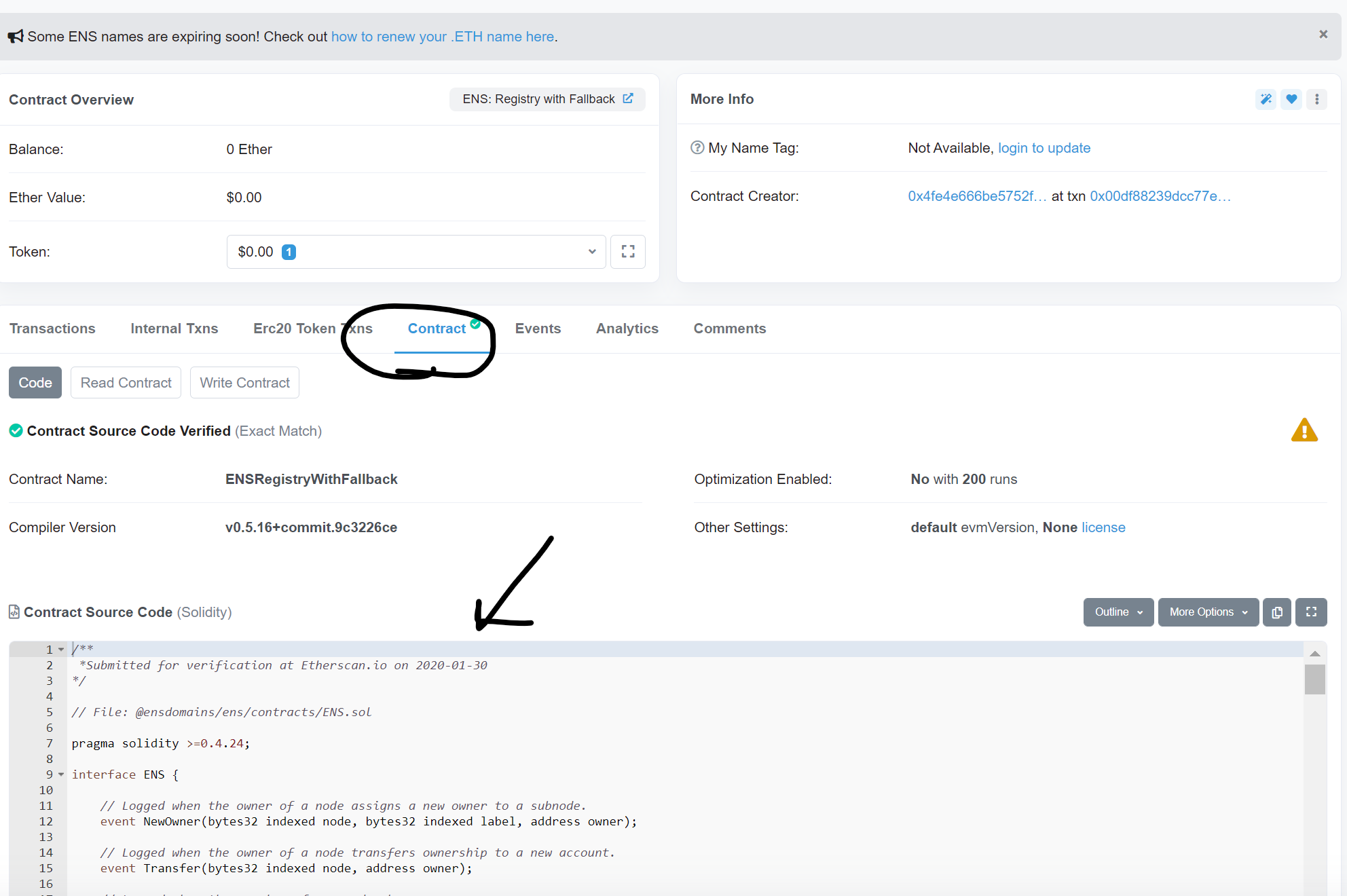Click the warning triangle icon top right
Screen dimensions: 1347x896
point(1304,430)
